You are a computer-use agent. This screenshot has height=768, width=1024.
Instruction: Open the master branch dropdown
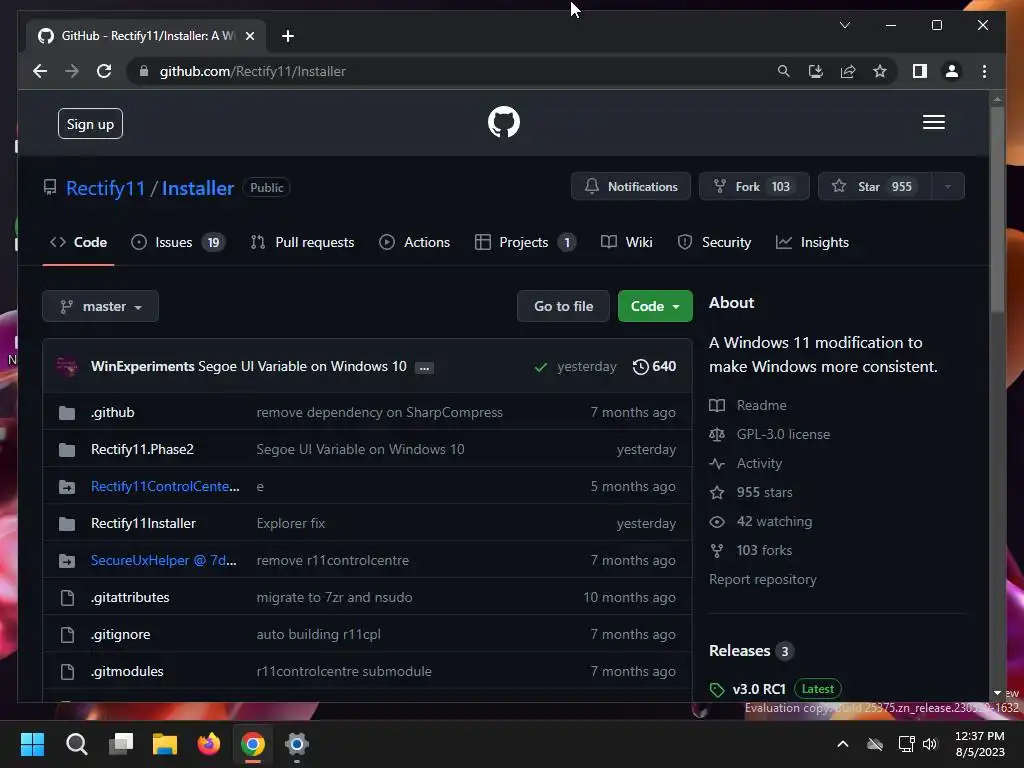pos(101,306)
